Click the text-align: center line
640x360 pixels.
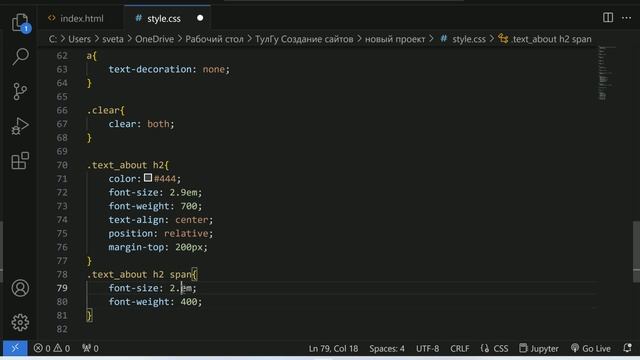161,220
